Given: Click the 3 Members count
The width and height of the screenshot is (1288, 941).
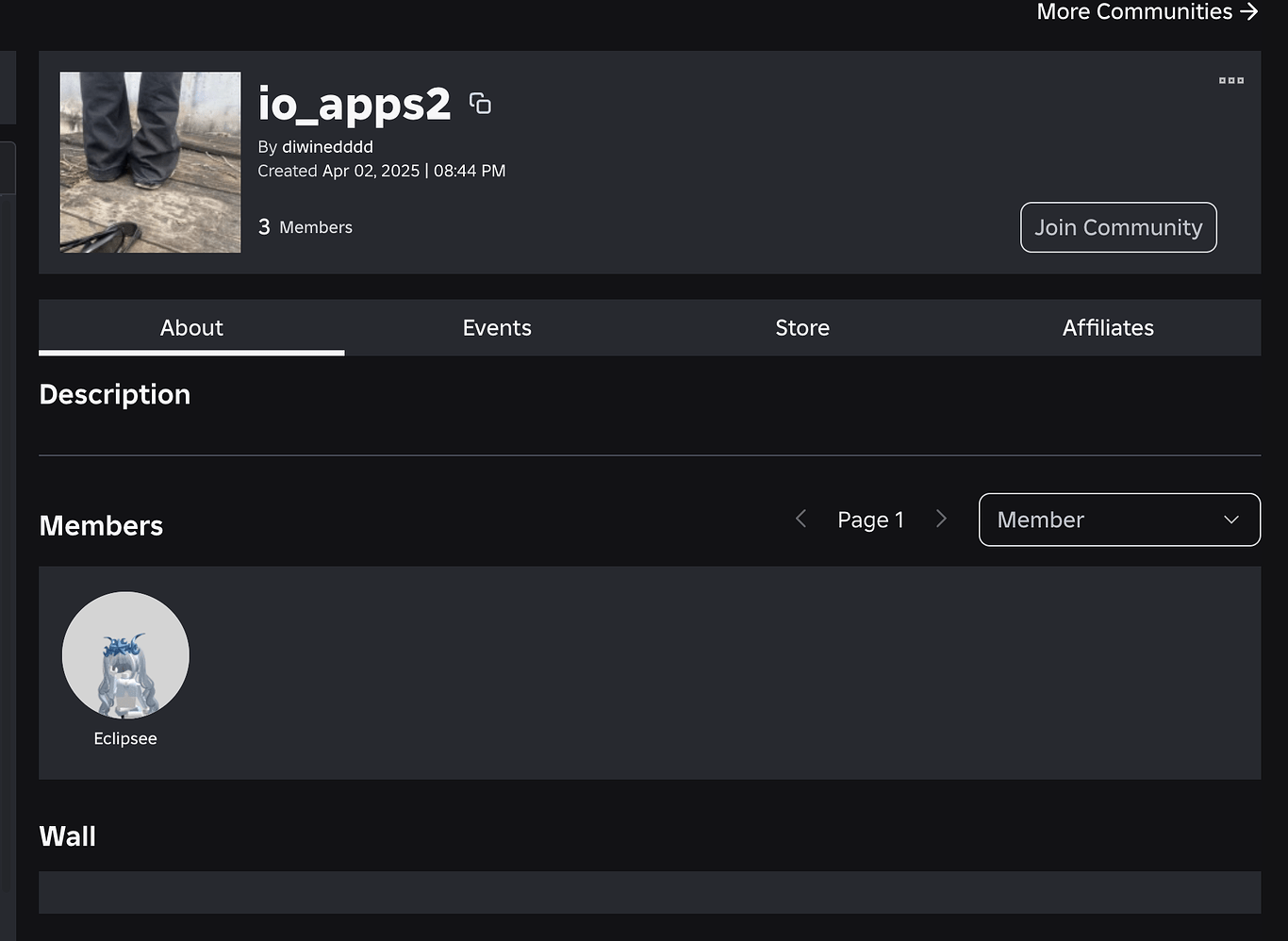Looking at the screenshot, I should click(304, 226).
